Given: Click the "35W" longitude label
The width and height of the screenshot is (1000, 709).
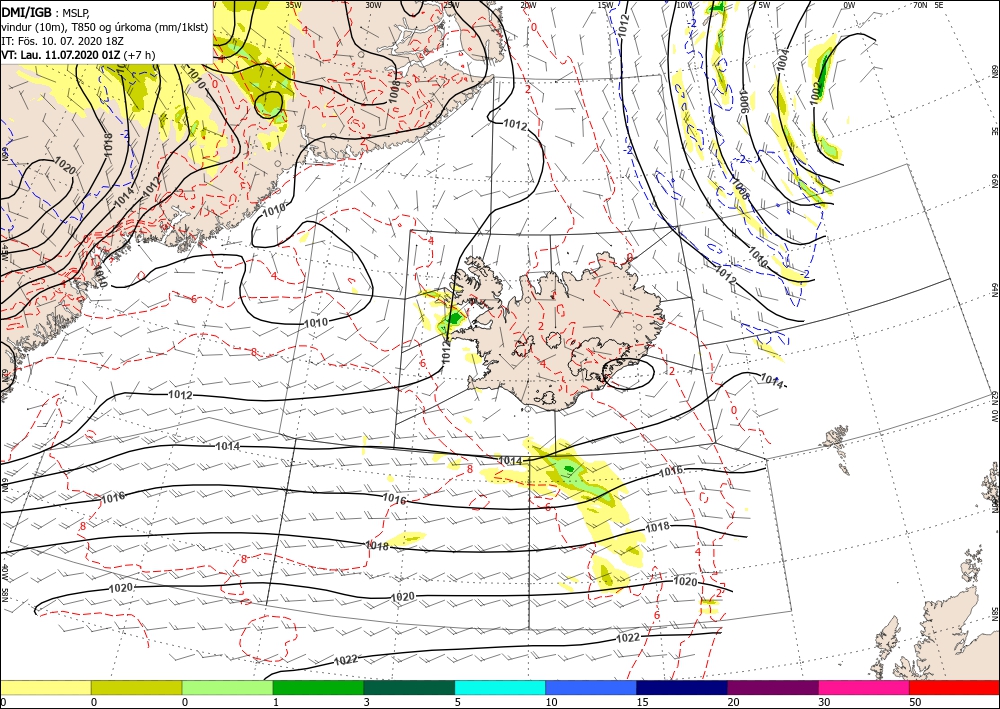Looking at the screenshot, I should (293, 4).
